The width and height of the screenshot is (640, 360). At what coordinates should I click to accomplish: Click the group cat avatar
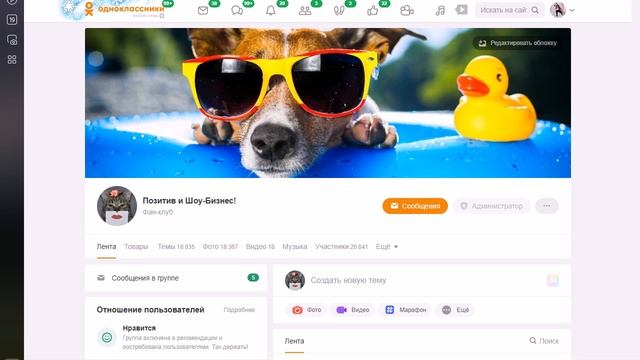(x=117, y=206)
